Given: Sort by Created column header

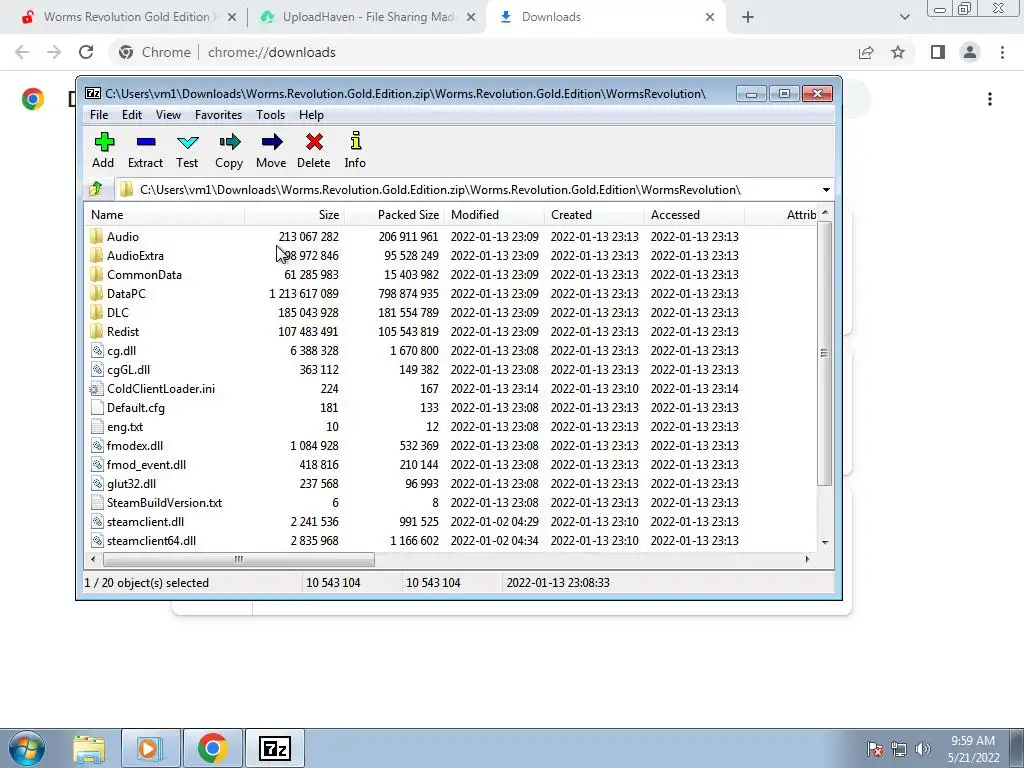Looking at the screenshot, I should tap(594, 215).
